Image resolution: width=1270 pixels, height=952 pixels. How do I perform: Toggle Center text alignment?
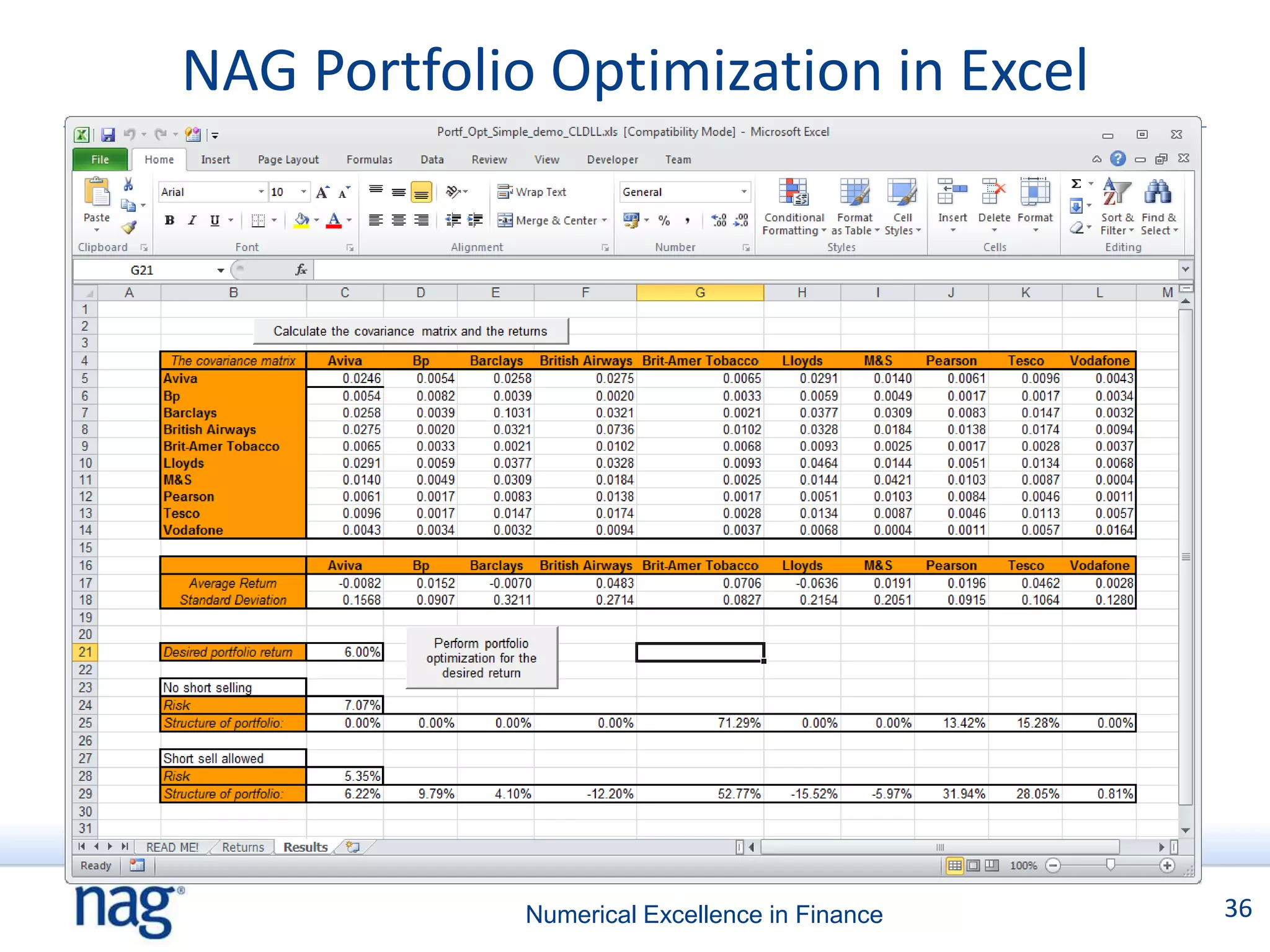pos(399,220)
